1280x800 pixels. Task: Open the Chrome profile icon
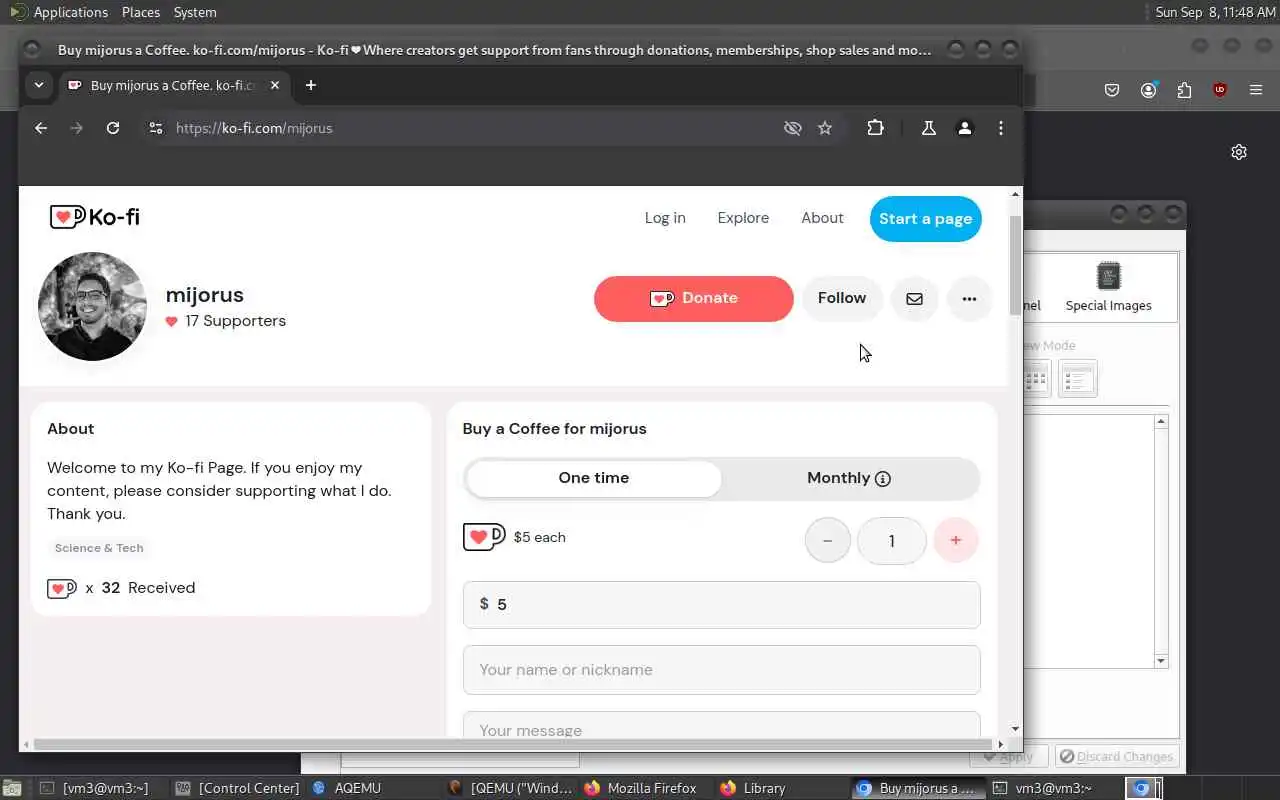coord(965,128)
